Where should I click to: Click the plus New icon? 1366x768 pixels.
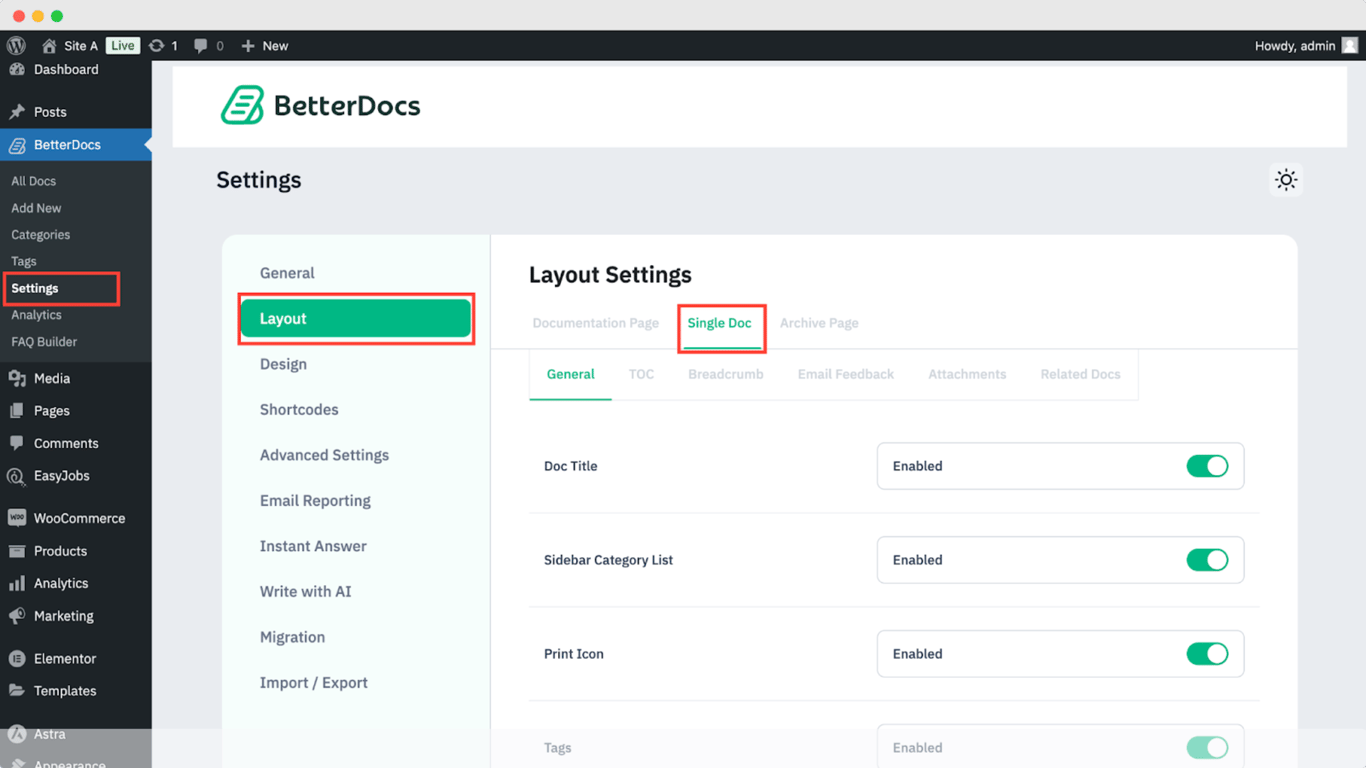pyautogui.click(x=248, y=46)
